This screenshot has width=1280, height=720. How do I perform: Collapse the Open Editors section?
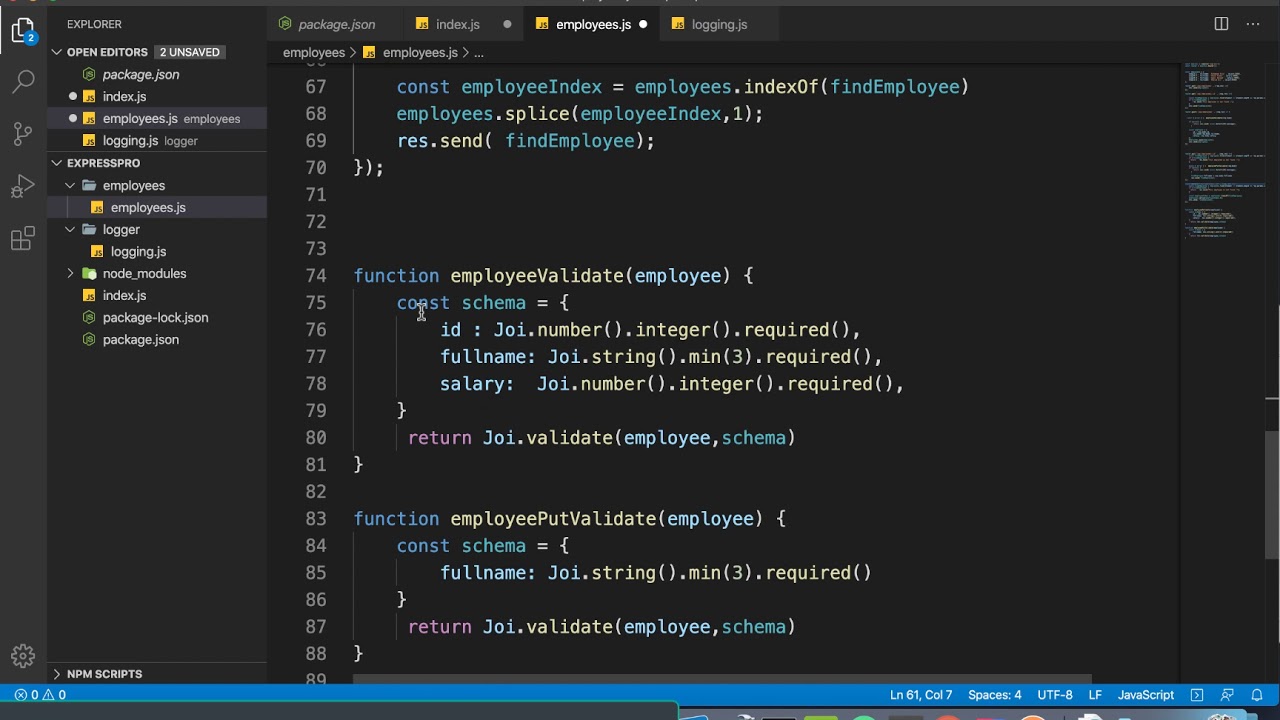pos(107,52)
